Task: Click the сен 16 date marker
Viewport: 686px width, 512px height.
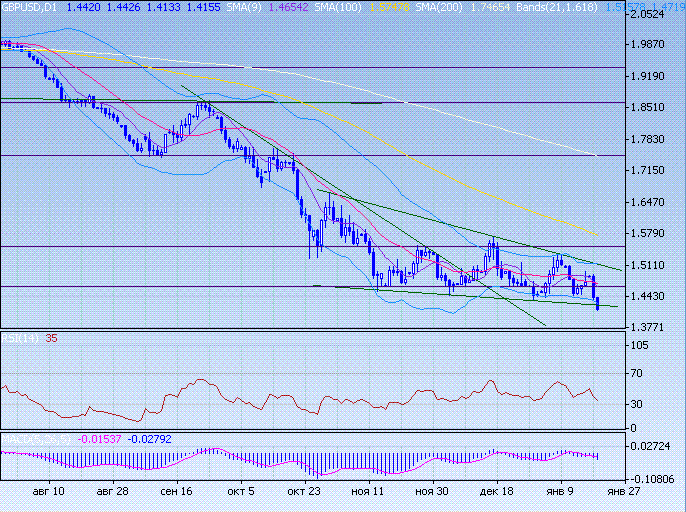Action: (176, 492)
